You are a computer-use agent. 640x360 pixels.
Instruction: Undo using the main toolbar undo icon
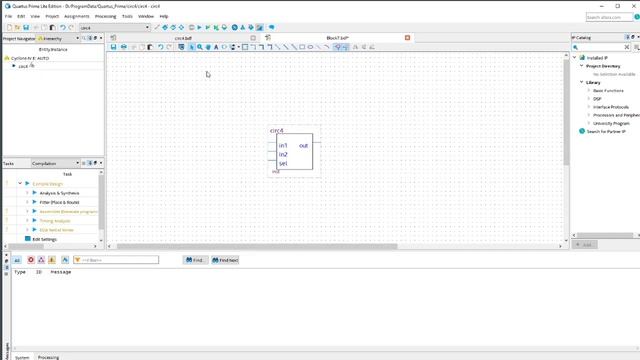62,27
